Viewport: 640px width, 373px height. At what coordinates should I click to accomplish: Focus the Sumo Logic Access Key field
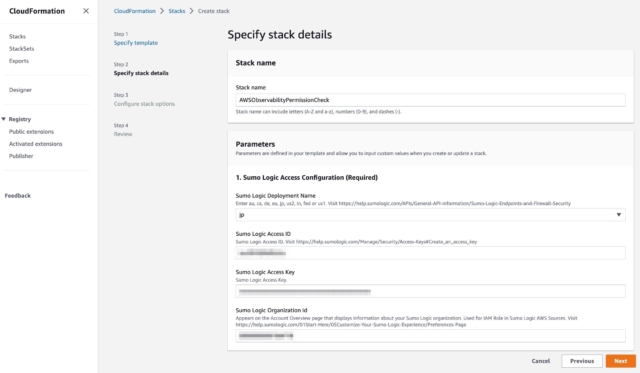click(x=430, y=291)
